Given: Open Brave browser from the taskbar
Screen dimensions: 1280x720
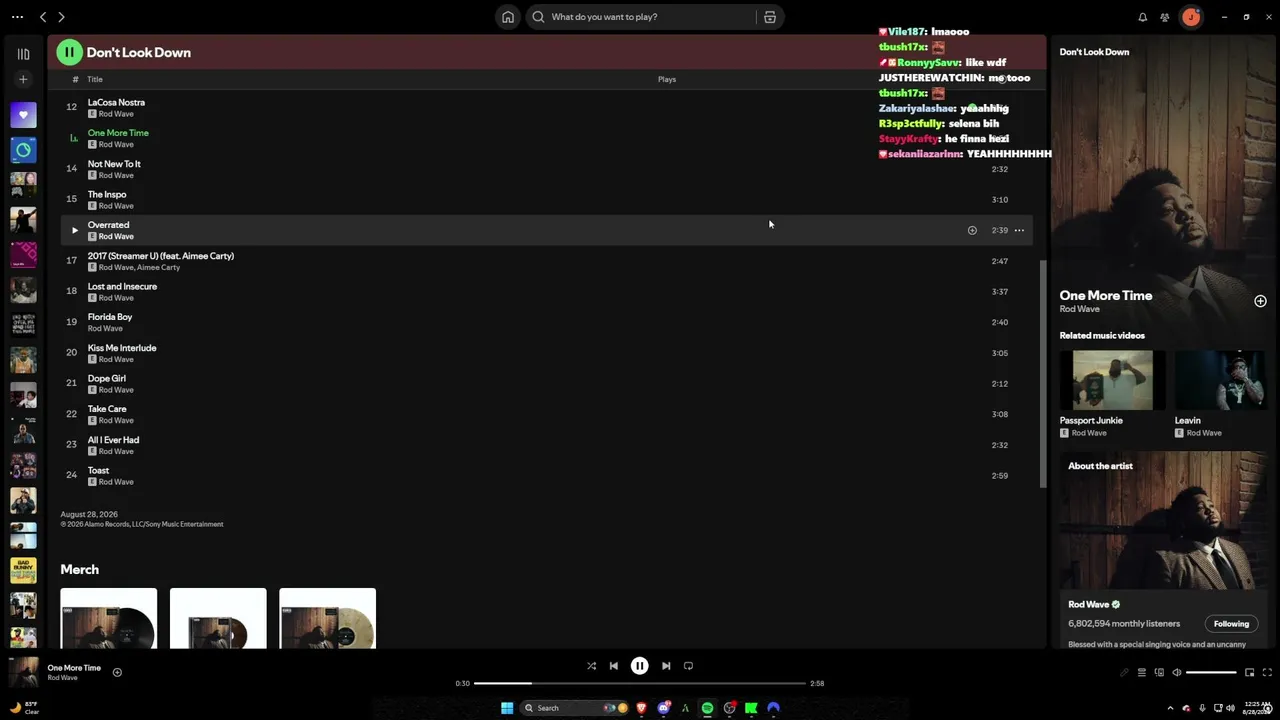Looking at the screenshot, I should (641, 708).
